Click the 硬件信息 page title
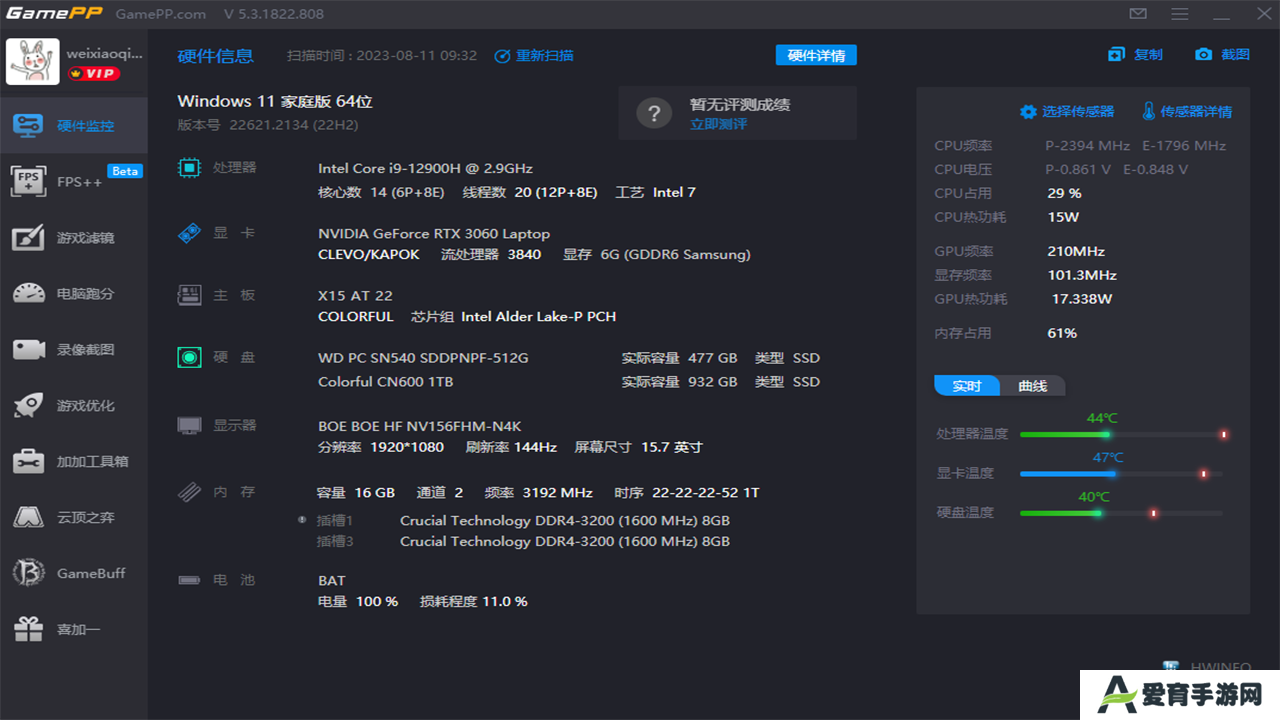Viewport: 1280px width, 720px height. 215,56
